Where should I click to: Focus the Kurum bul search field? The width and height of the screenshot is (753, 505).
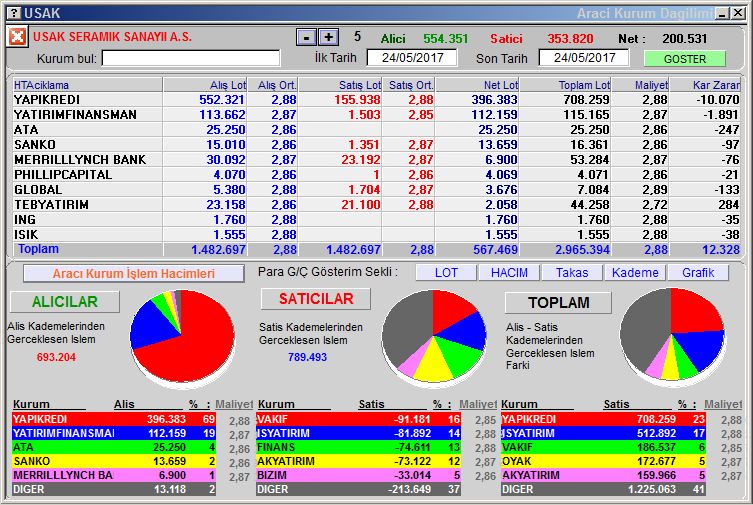tap(191, 58)
